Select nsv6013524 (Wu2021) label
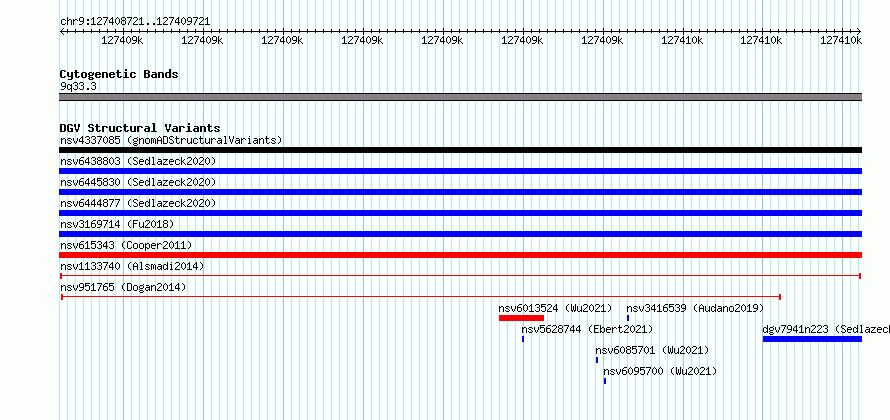The image size is (890, 420). pos(556,308)
